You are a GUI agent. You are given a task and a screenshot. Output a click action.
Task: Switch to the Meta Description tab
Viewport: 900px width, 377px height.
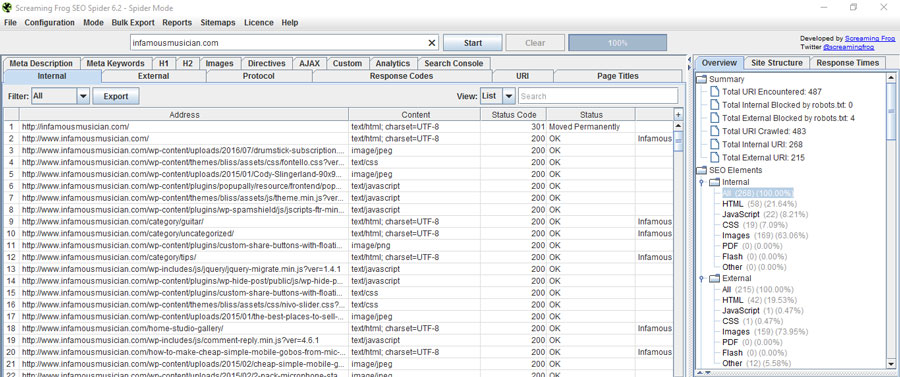41,63
